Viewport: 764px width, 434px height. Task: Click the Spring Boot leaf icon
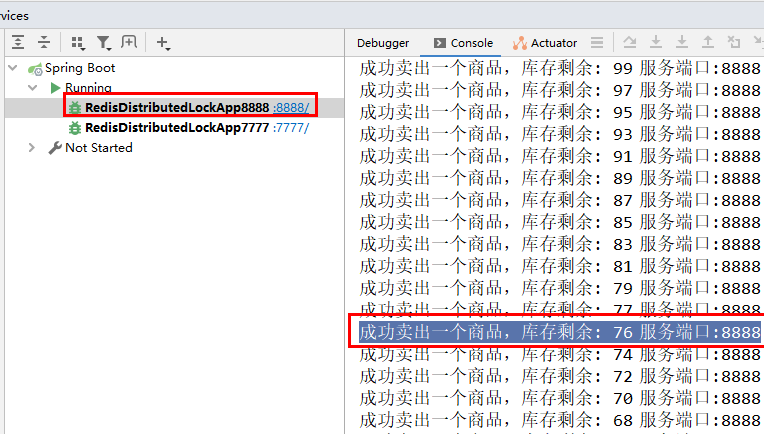(x=35, y=69)
